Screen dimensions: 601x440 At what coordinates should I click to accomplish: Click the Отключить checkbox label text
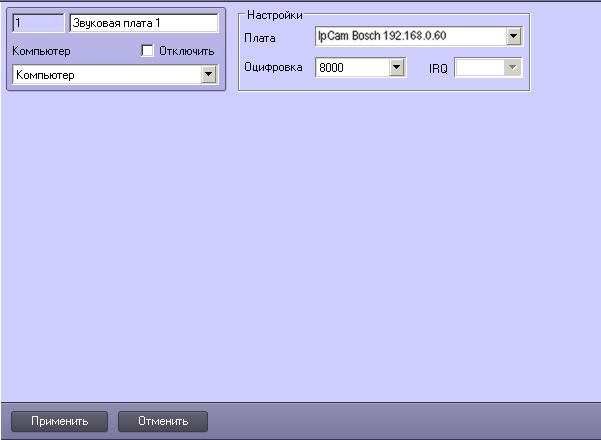(186, 50)
